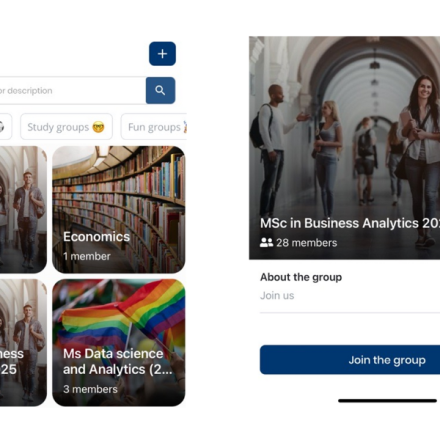Click the 28 members count
Screen dimensions: 440x440
pos(306,243)
